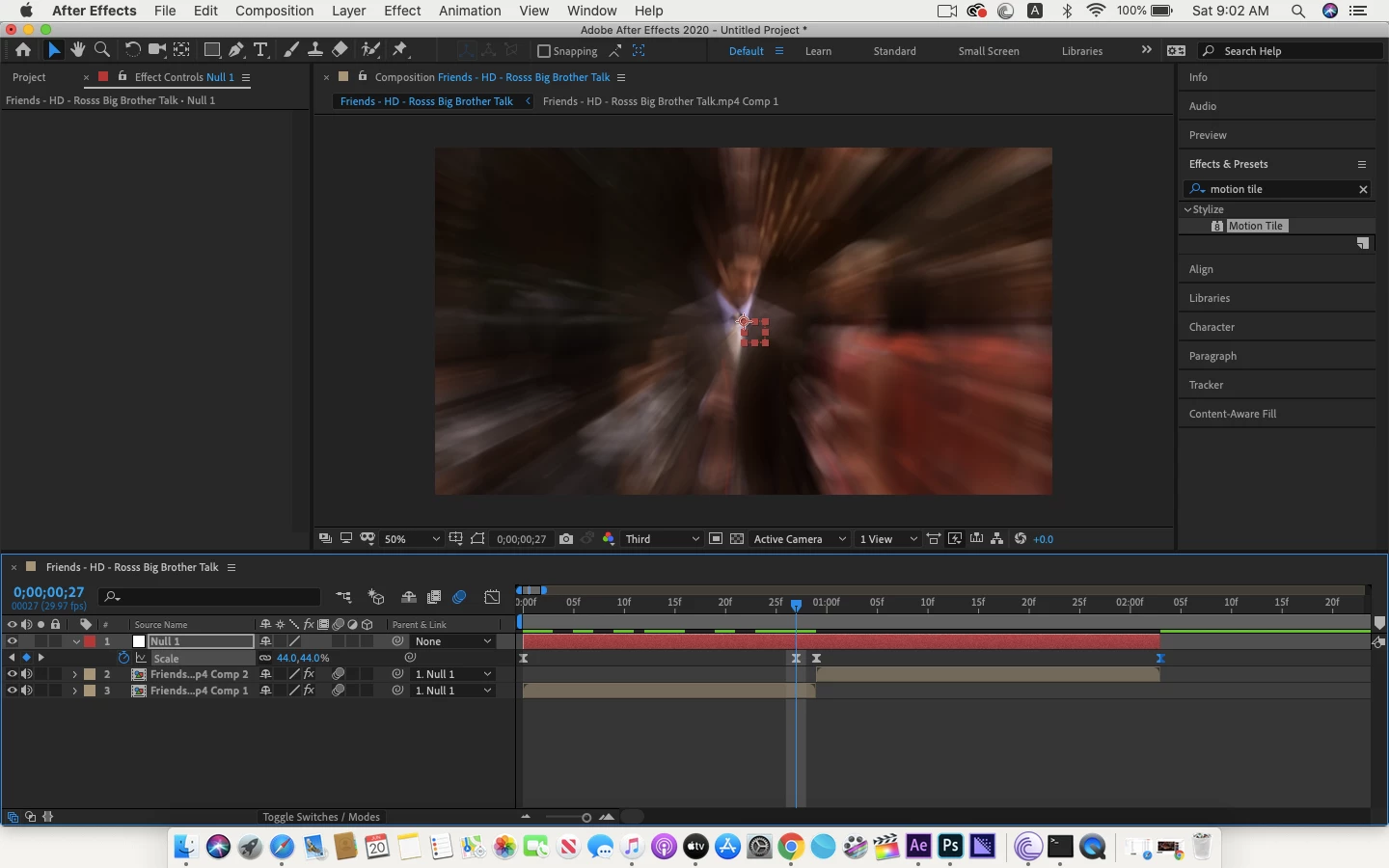This screenshot has height=868, width=1389.
Task: Select the Eraser tool
Action: (340, 50)
